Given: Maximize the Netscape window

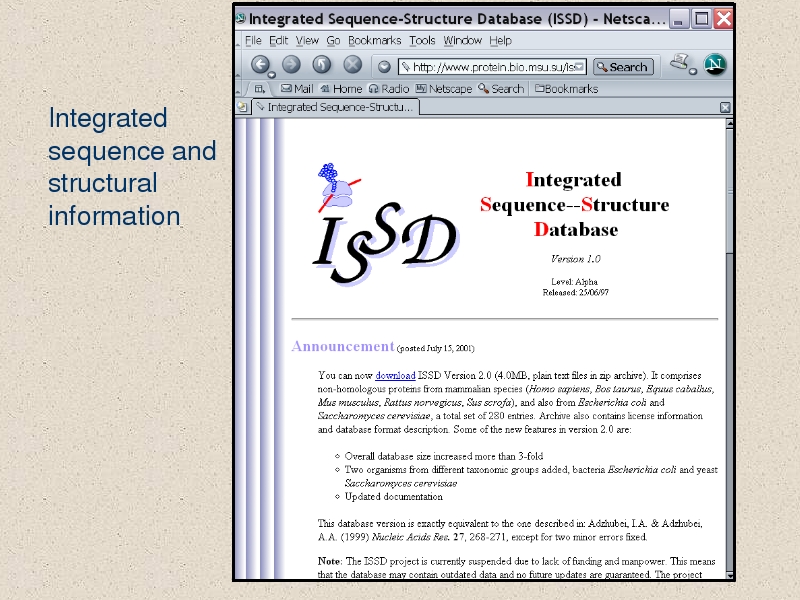Looking at the screenshot, I should [702, 19].
